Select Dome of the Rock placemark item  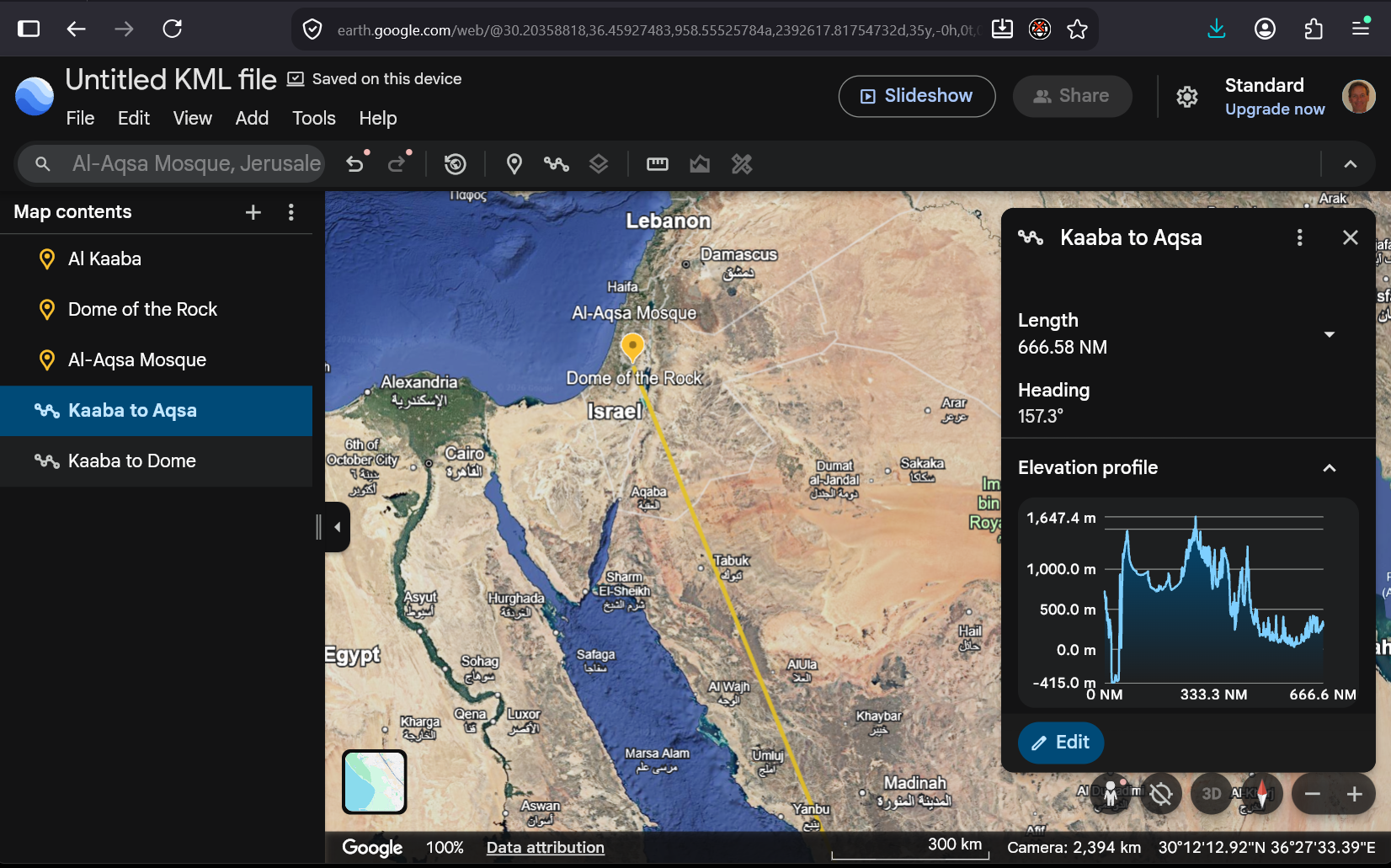tap(157, 310)
